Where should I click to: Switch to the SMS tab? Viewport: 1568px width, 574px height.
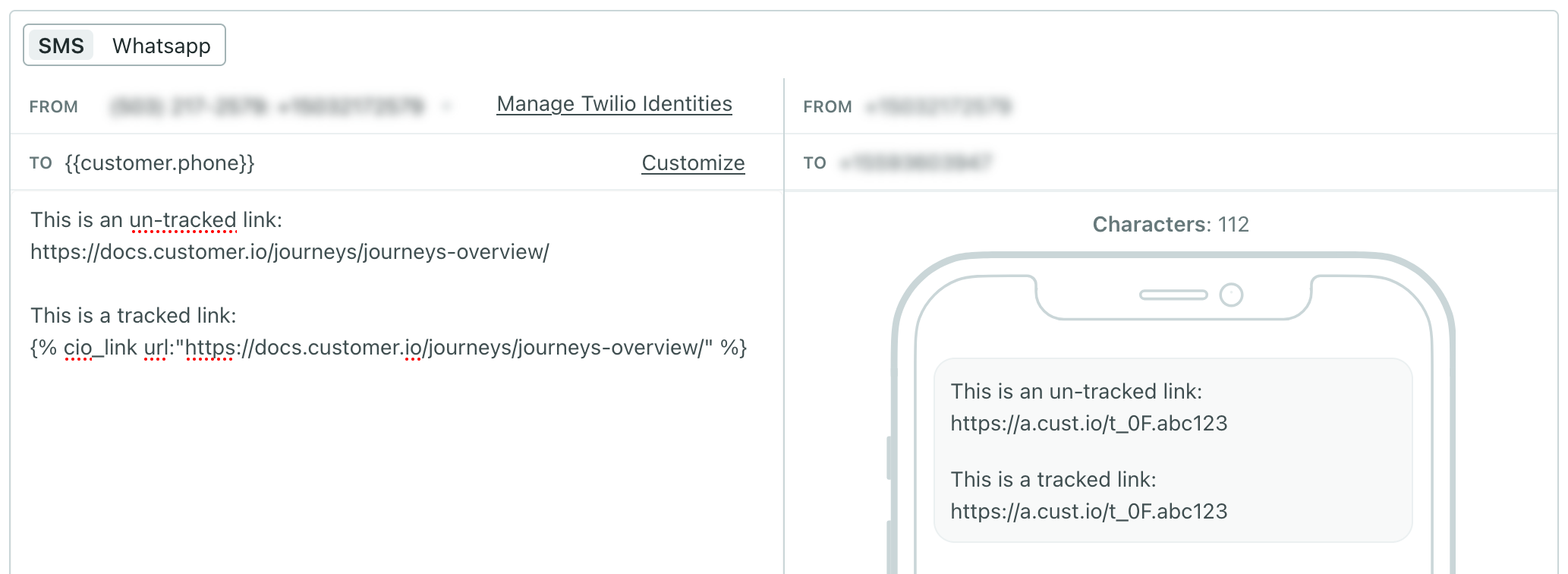(x=61, y=46)
